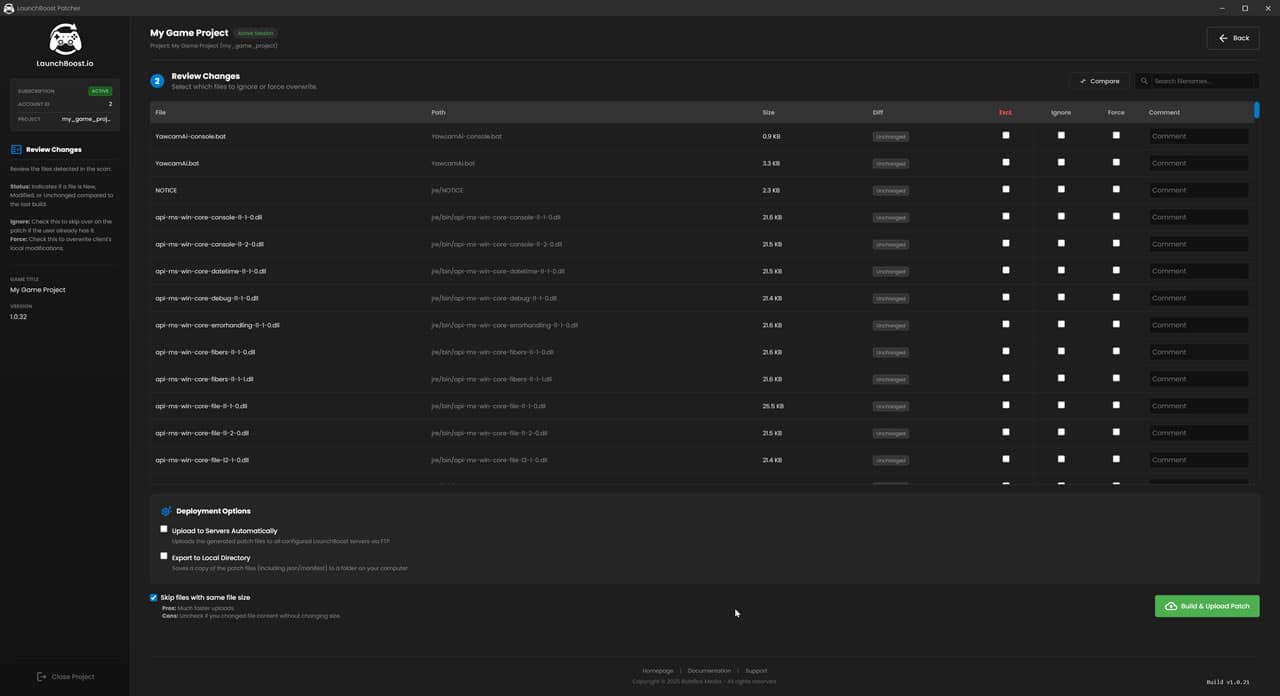Screen dimensions: 1280x696
Task: Check Ignore for api-ms-win-core-errorhandling-l1-1-0.dll
Action: point(1061,324)
